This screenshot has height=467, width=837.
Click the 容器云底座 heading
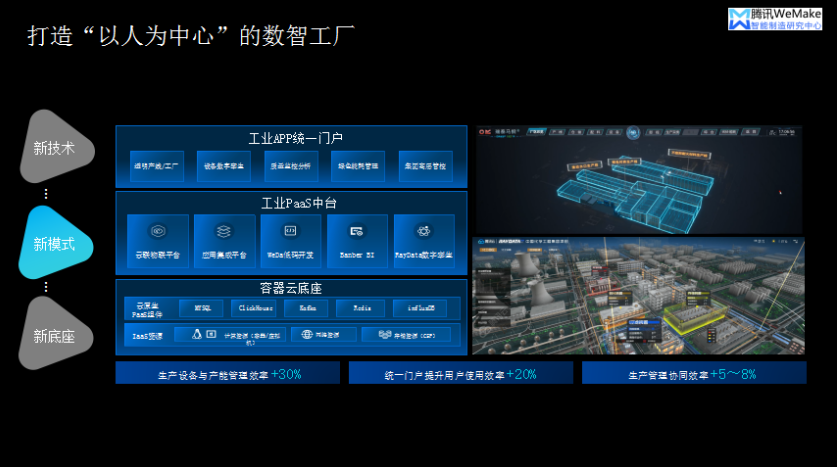click(291, 289)
